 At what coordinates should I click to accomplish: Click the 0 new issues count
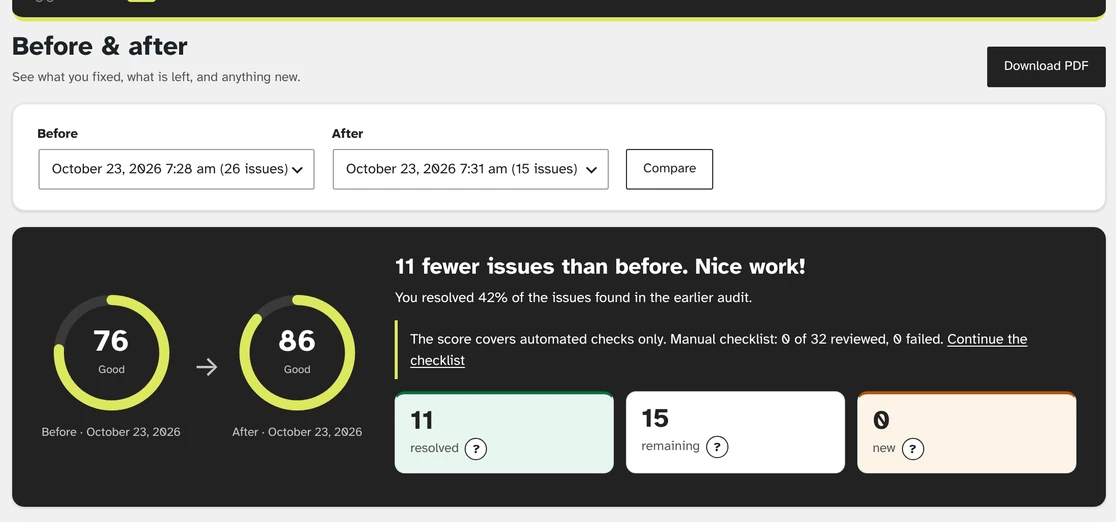(x=881, y=420)
